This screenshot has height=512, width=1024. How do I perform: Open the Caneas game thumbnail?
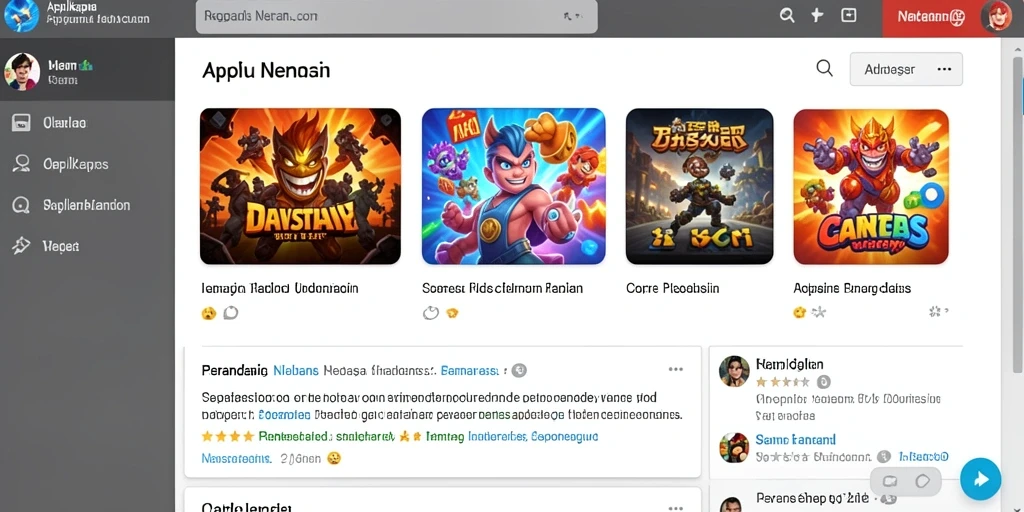(x=871, y=187)
